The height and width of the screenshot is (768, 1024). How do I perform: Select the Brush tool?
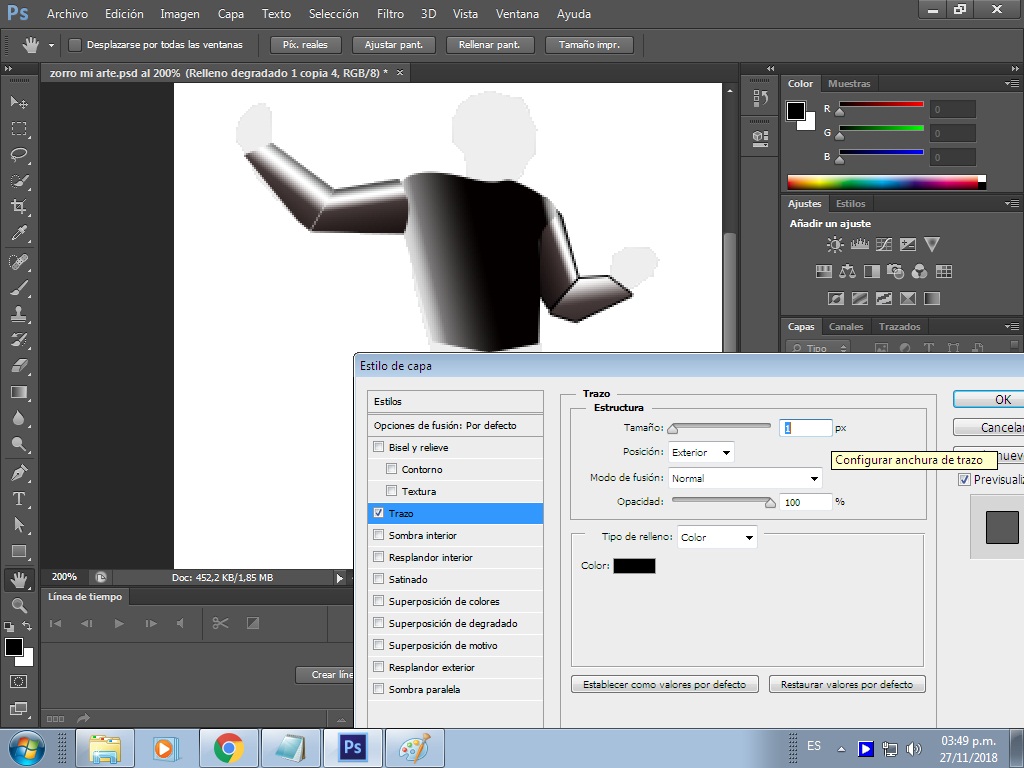[x=19, y=288]
